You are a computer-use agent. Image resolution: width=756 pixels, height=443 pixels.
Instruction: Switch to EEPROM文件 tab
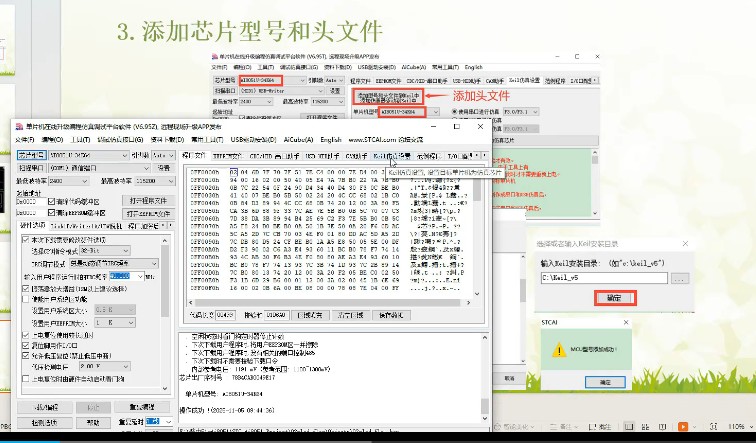tap(227, 156)
